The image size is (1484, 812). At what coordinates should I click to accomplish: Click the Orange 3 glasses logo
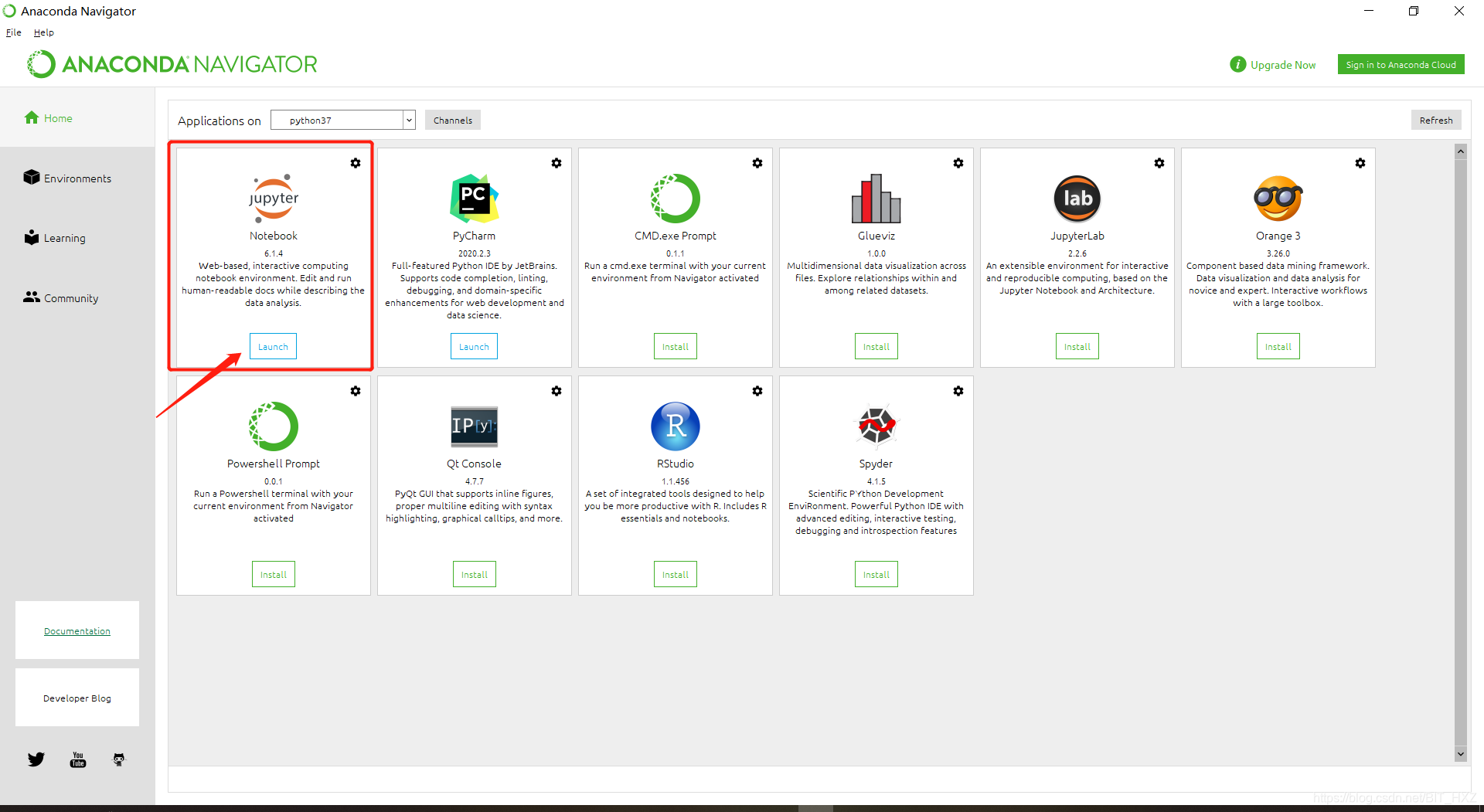tap(1278, 199)
